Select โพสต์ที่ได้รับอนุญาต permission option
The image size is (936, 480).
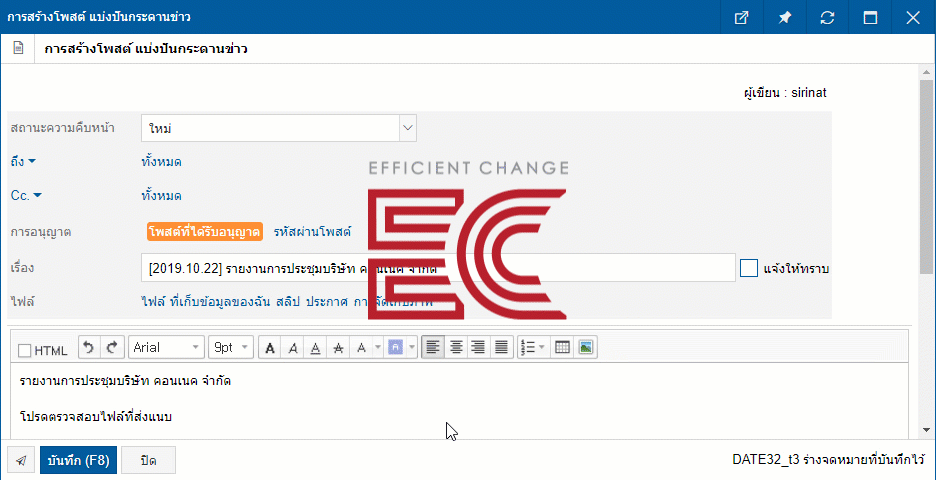[x=205, y=232]
